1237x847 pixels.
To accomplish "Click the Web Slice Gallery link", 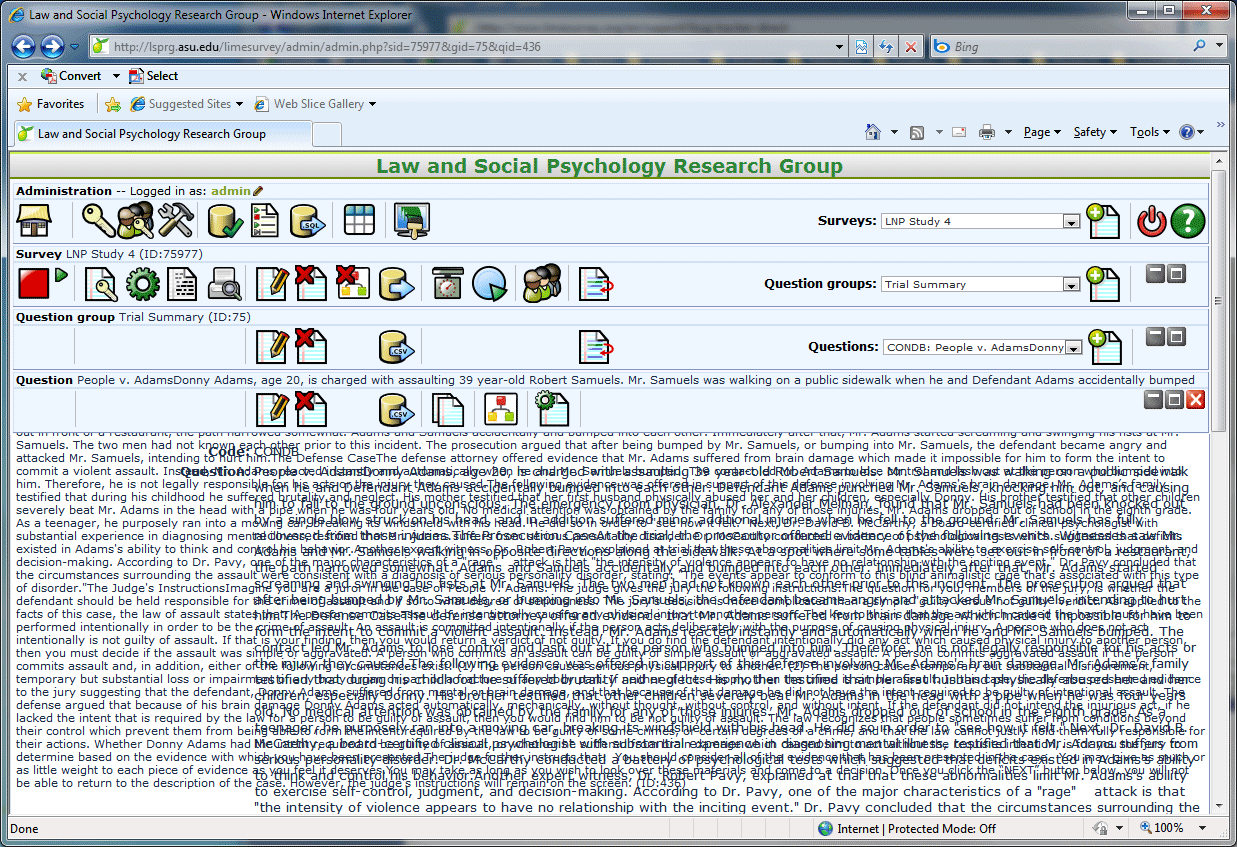I will (x=318, y=104).
